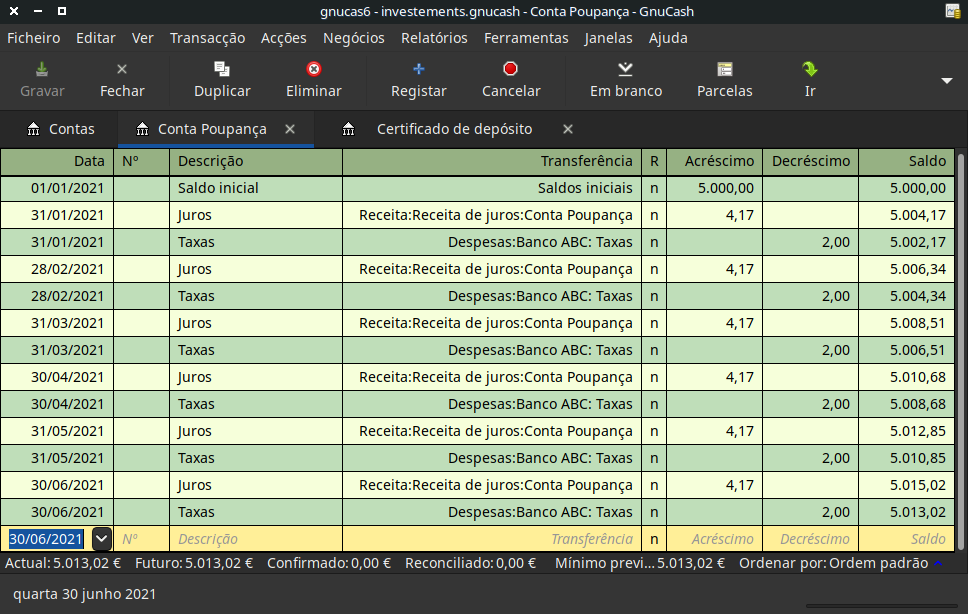The height and width of the screenshot is (614, 968).
Task: Click the Descrição field in blank transaction
Action: pyautogui.click(x=255, y=539)
